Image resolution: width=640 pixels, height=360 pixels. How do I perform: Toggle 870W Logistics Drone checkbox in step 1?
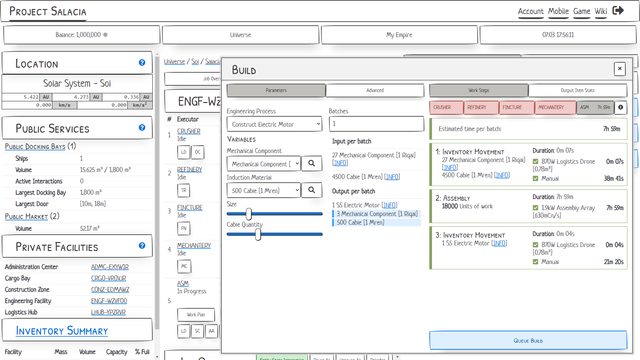coord(535,162)
